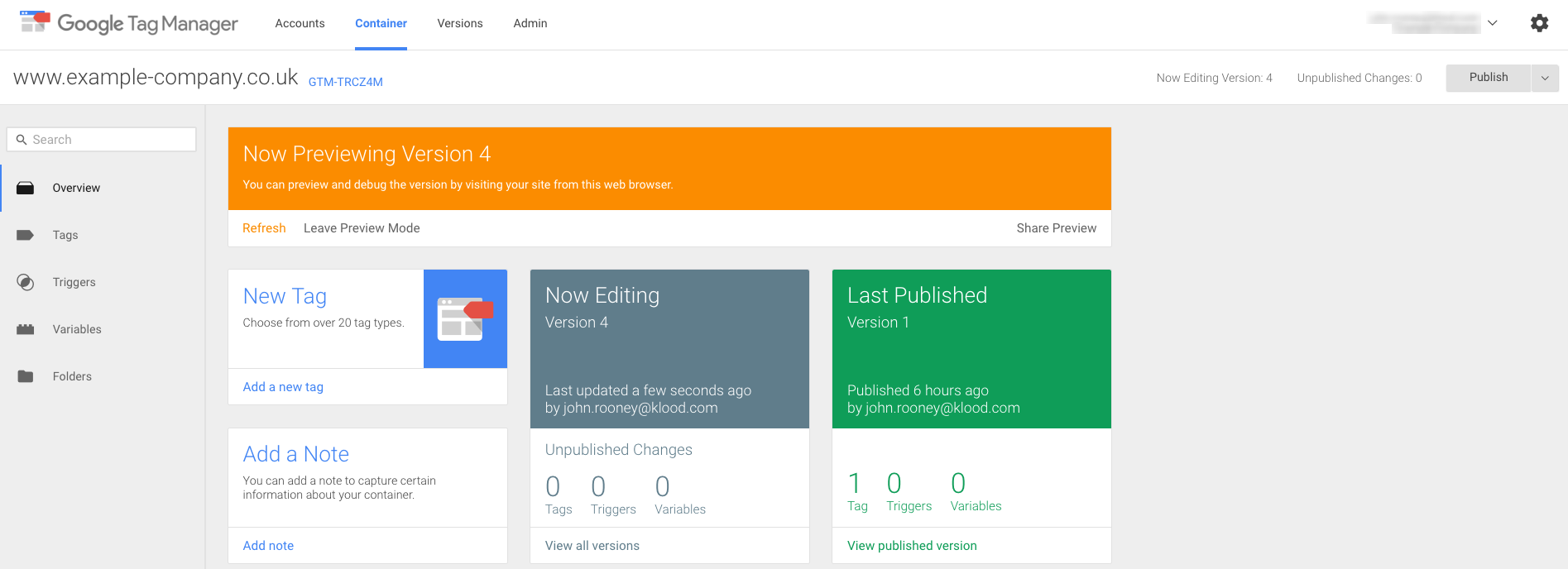
Task: Click the New Tag blue illustration tile
Action: pos(465,318)
